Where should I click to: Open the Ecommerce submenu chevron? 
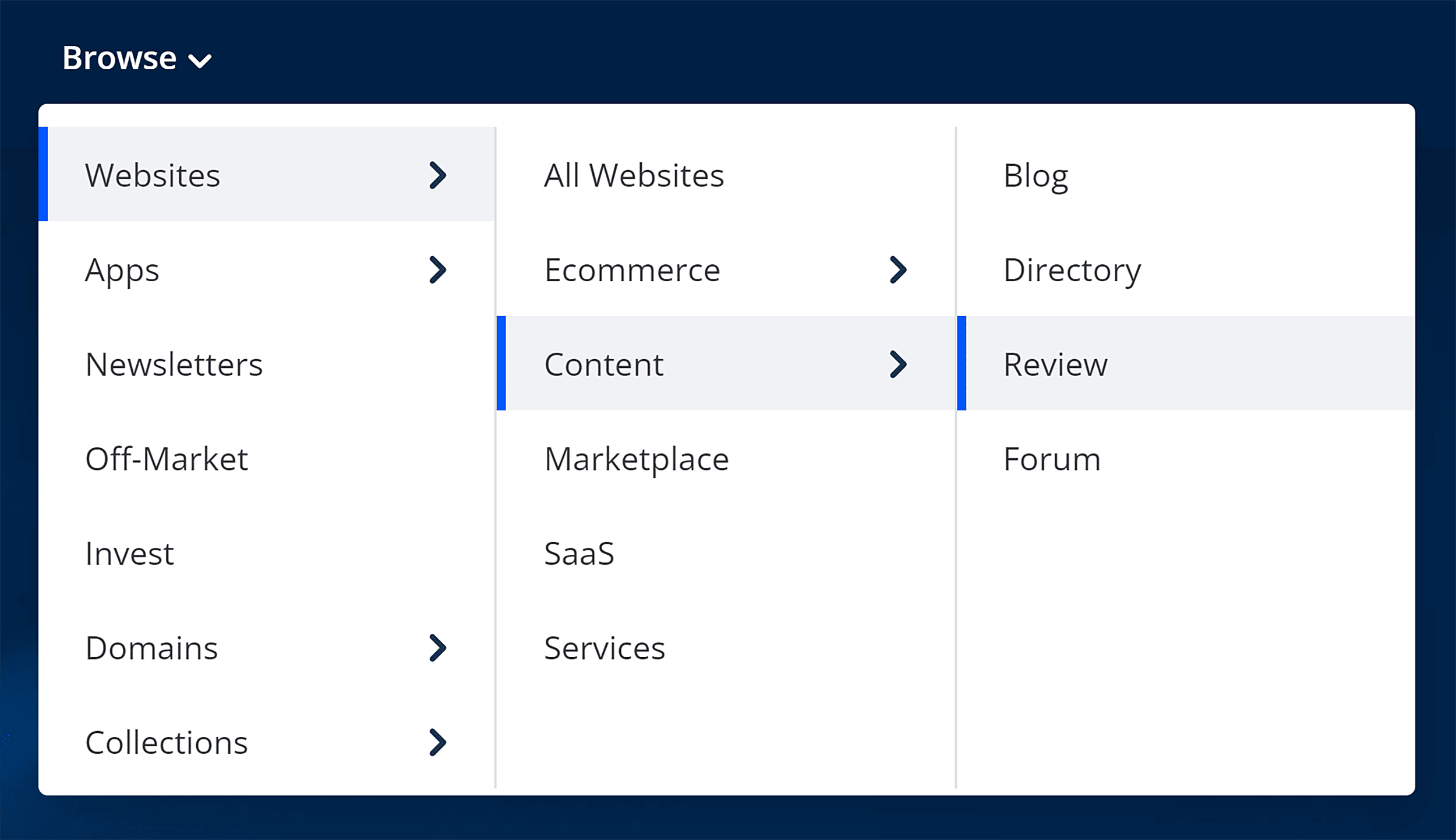(x=899, y=270)
